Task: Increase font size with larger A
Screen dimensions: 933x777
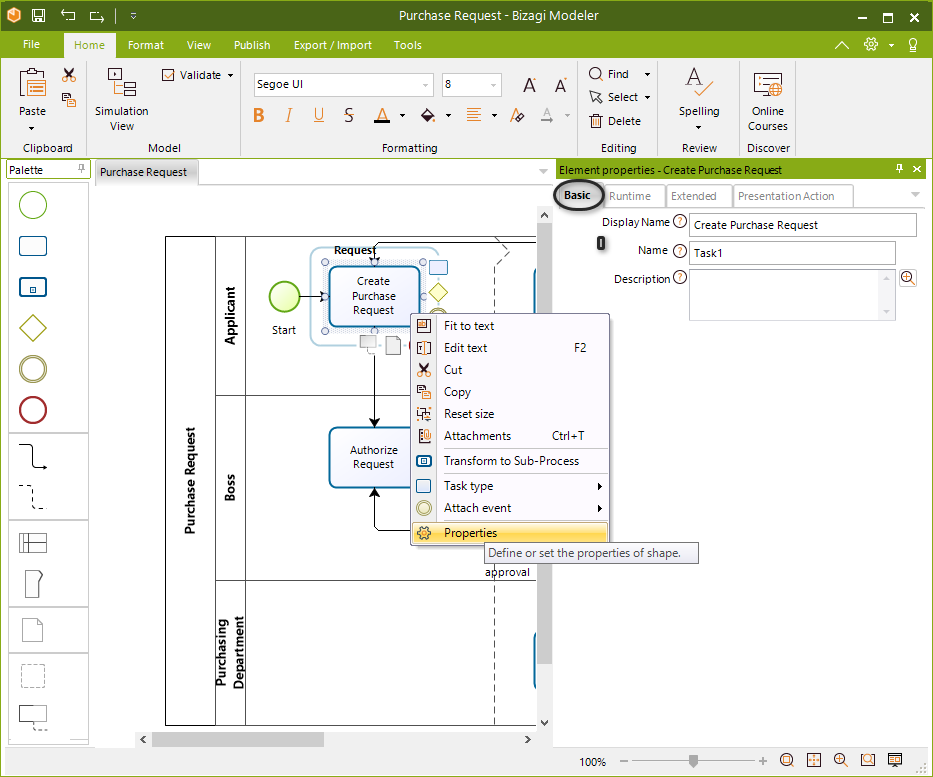Action: click(530, 85)
